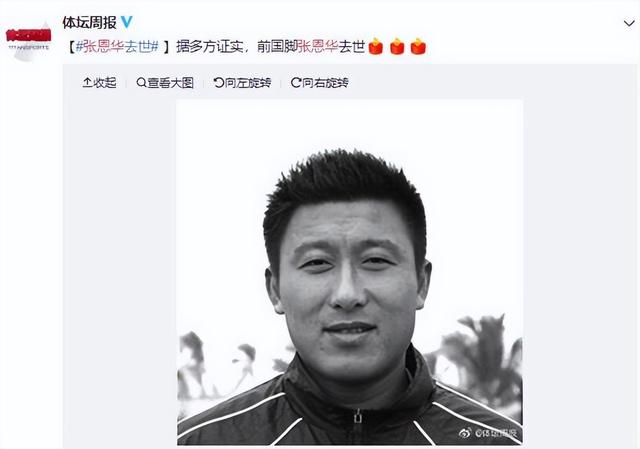Click the Weibo logo watermark on photo
This screenshot has height=449, width=640.
(465, 433)
